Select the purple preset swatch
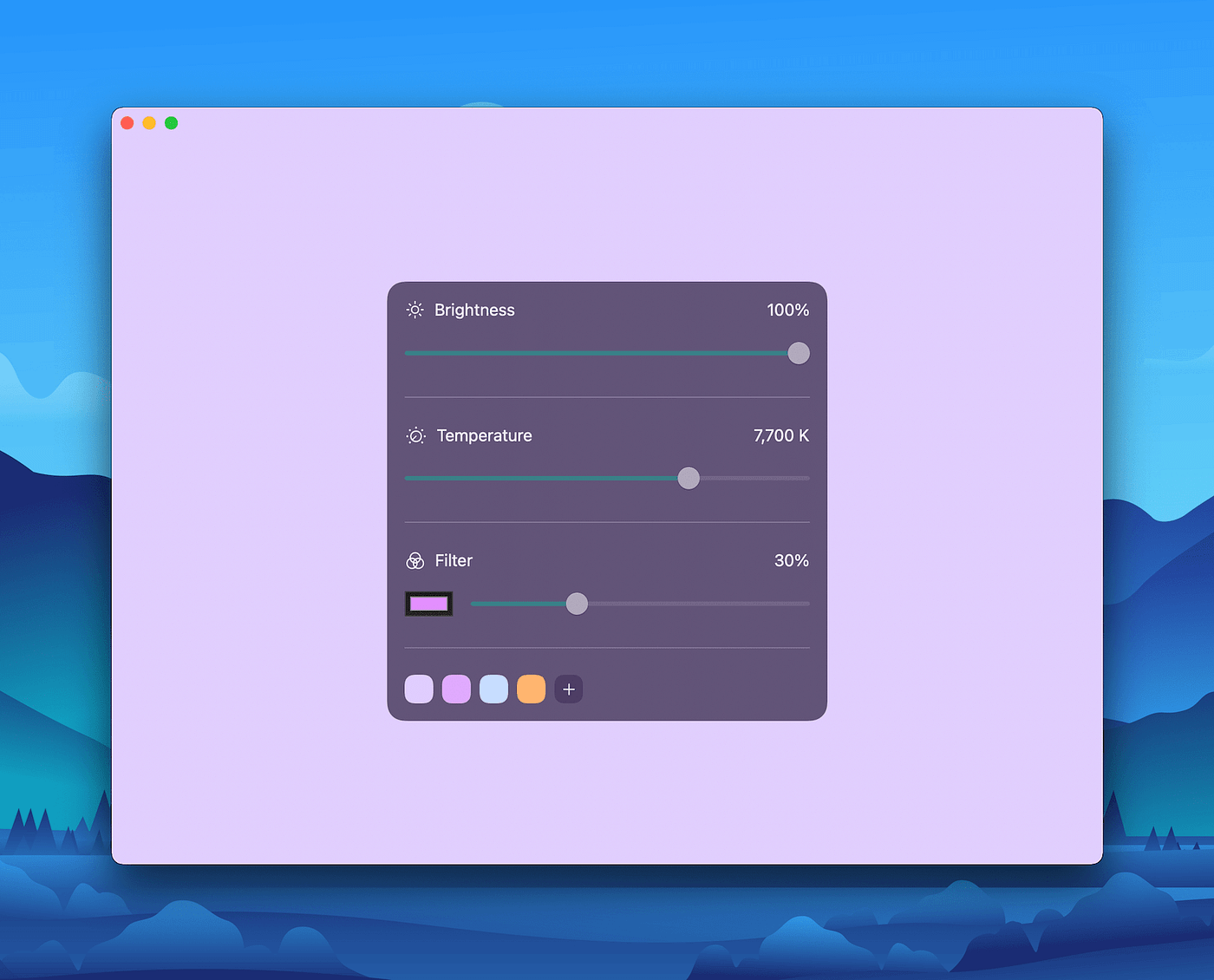1214x980 pixels. (x=456, y=689)
